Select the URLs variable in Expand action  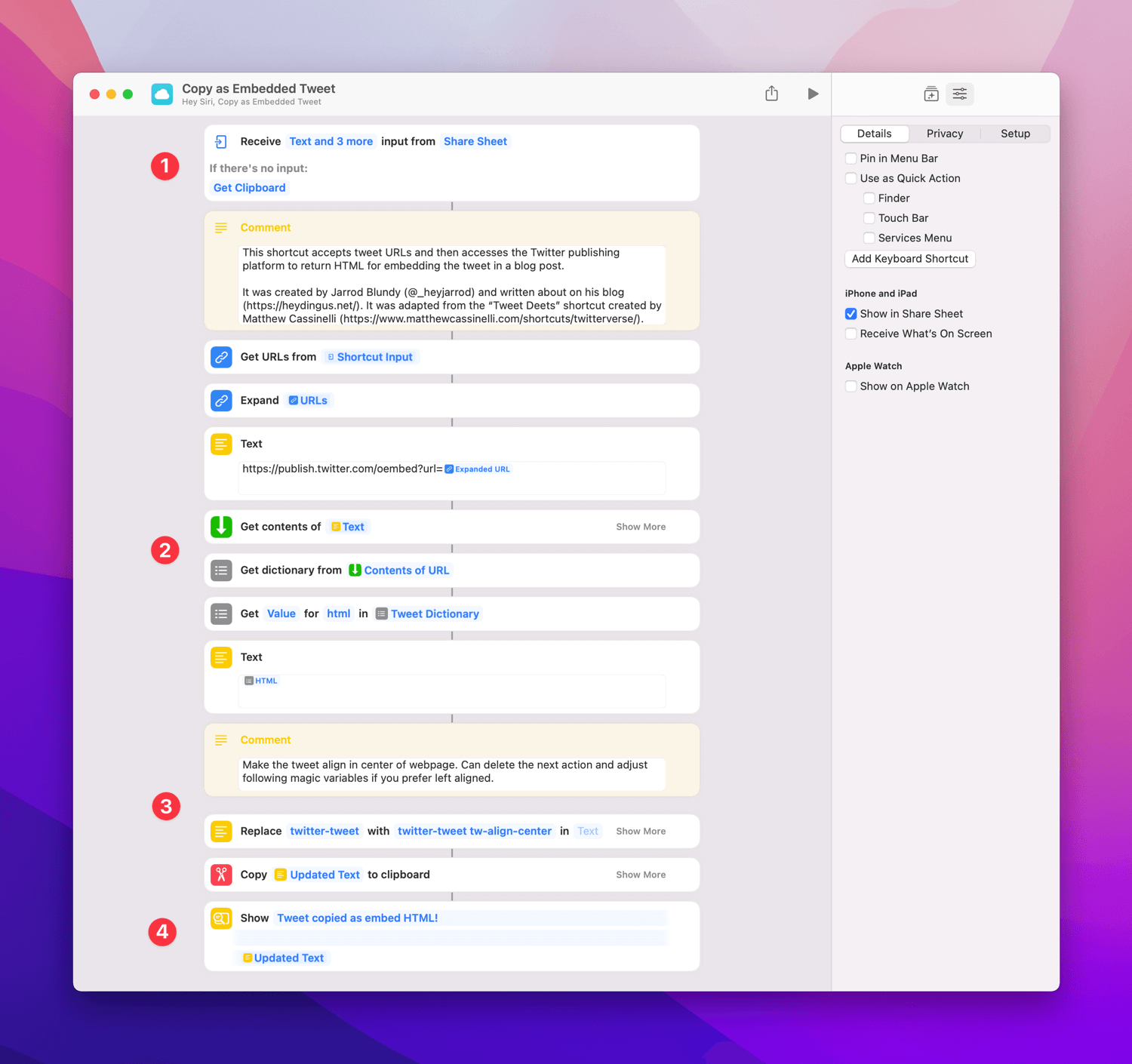point(308,401)
